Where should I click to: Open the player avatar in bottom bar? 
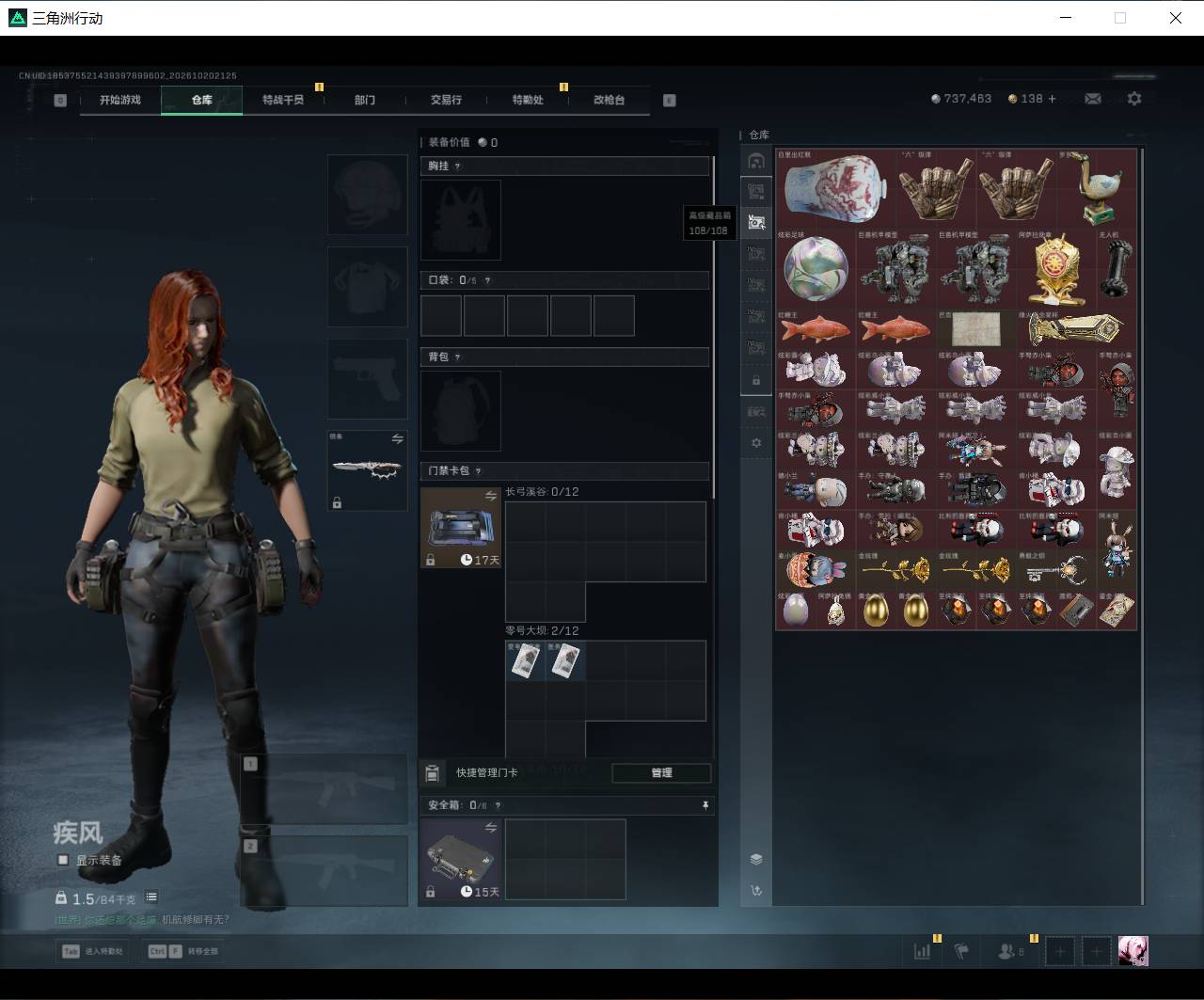coord(1133,951)
